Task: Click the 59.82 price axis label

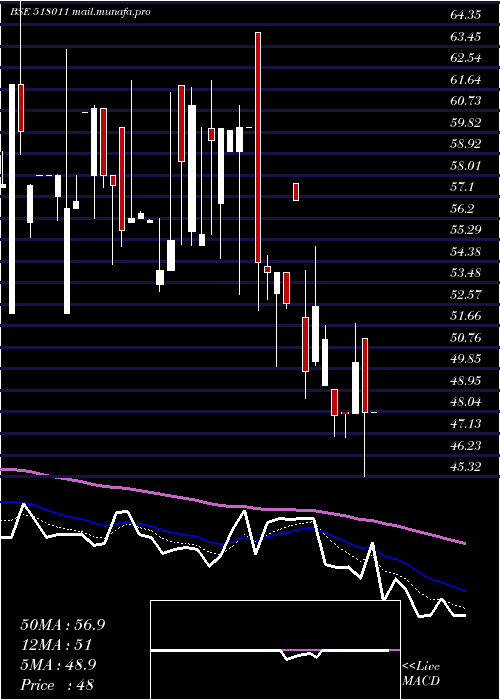Action: (466, 123)
